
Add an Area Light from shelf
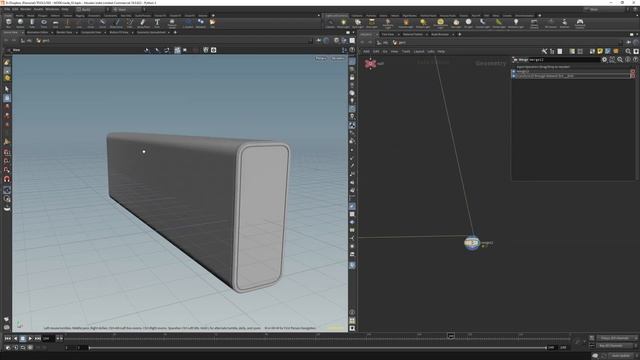[x=372, y=23]
